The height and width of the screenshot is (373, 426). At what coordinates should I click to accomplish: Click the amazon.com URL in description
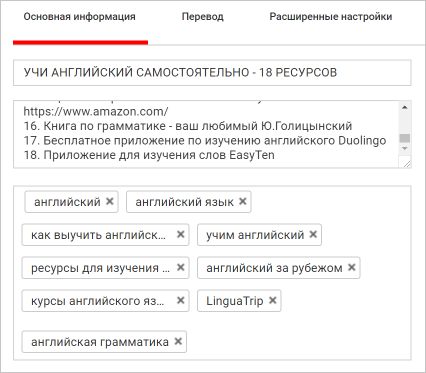tap(96, 111)
